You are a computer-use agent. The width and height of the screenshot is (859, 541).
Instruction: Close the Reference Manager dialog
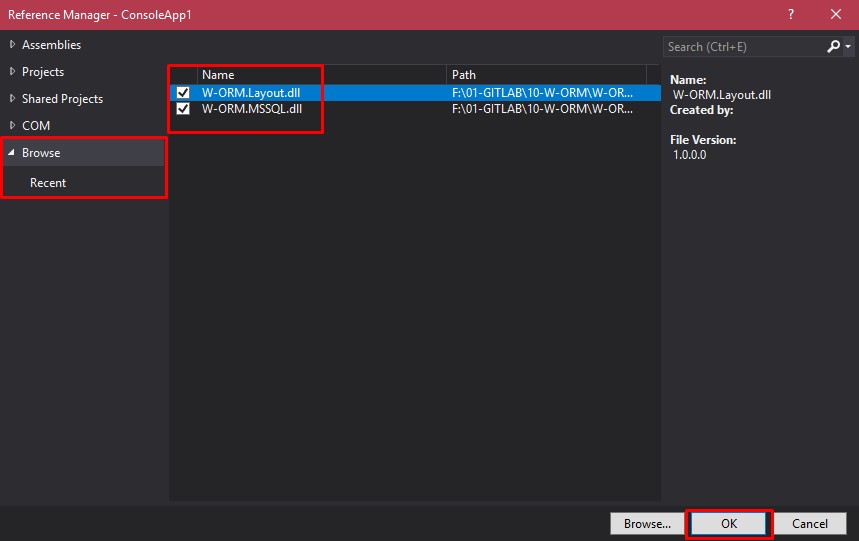[x=835, y=15]
